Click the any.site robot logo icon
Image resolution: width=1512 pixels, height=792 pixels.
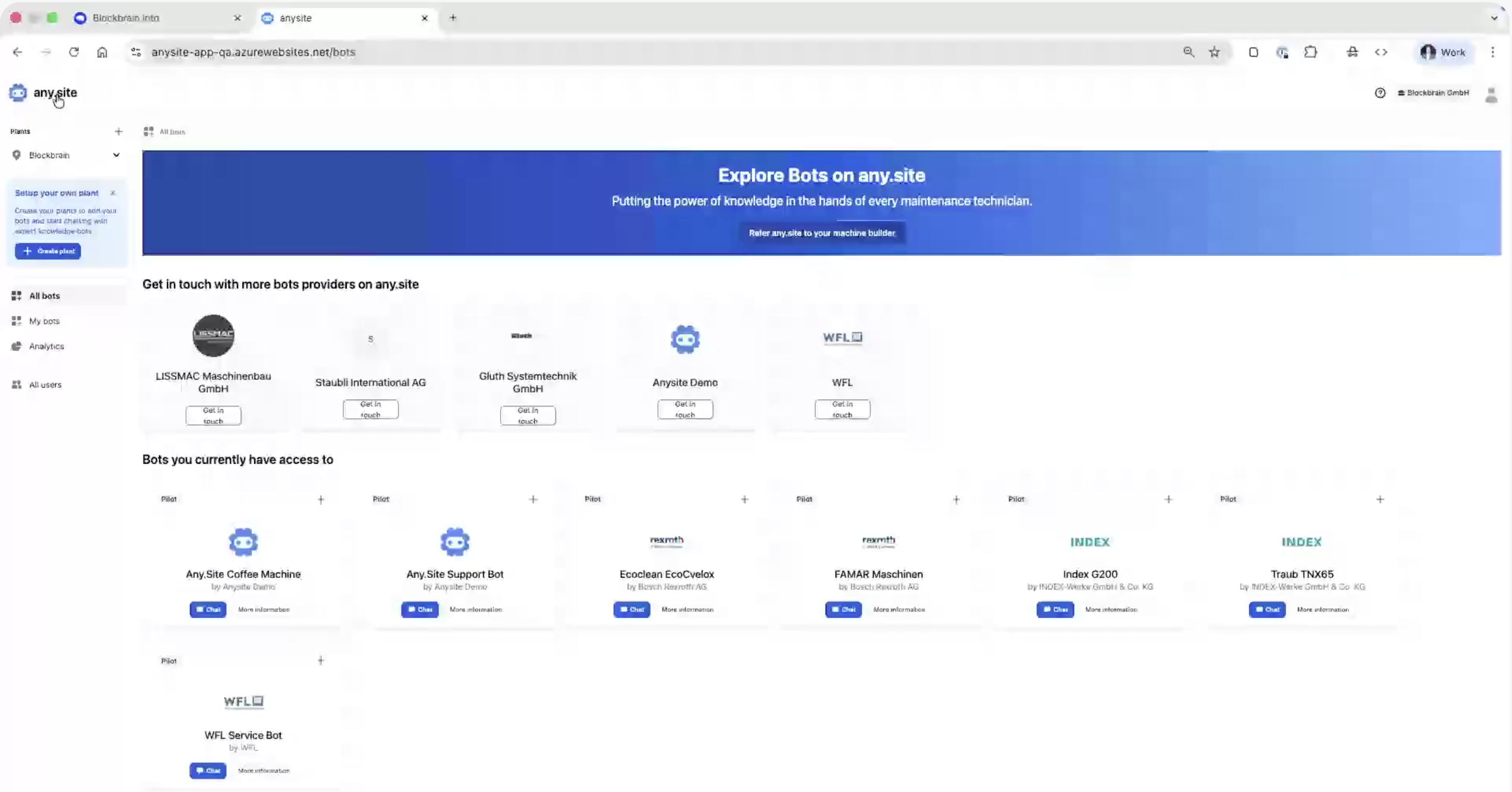click(18, 93)
